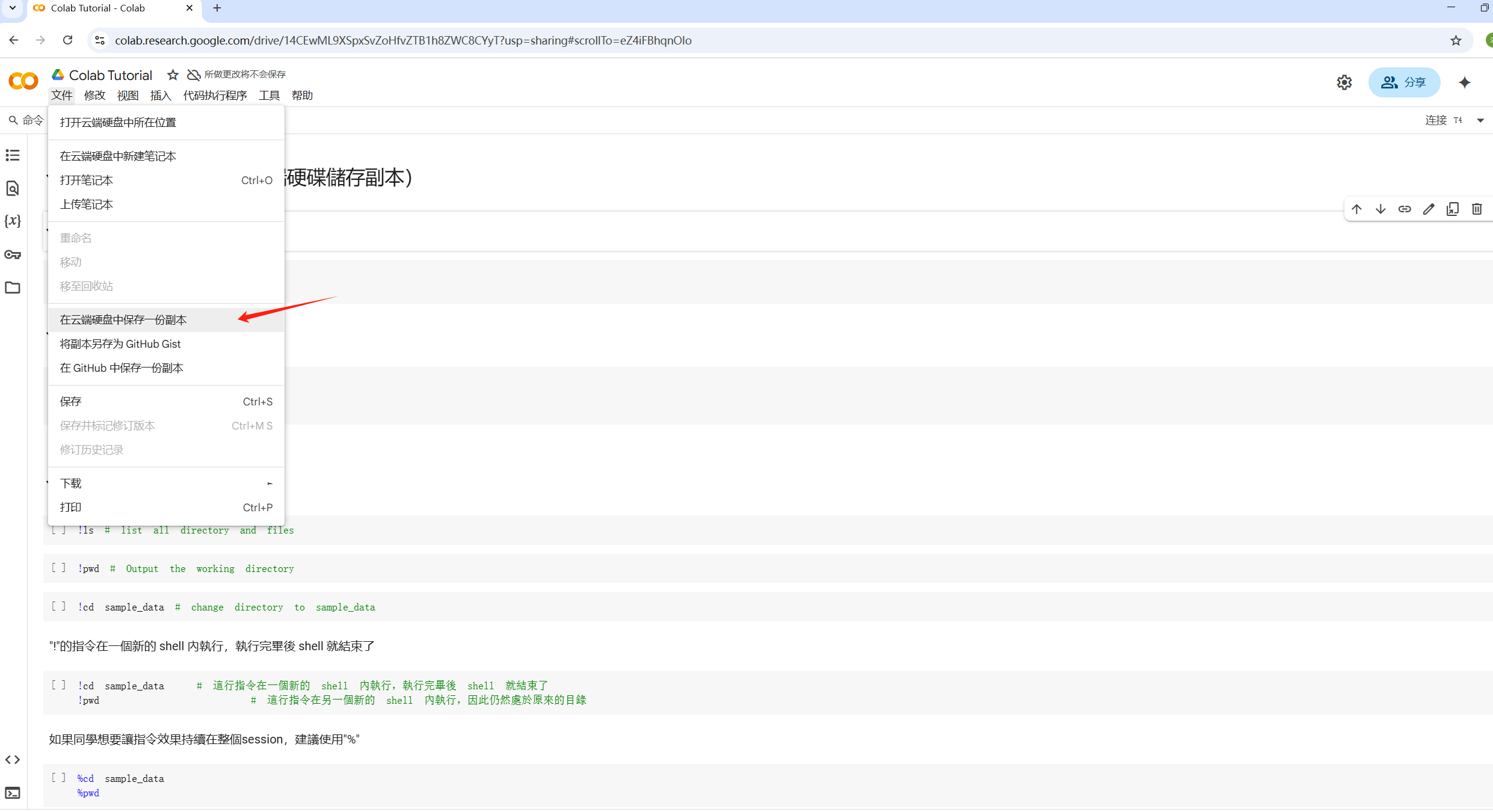Run the !pwd code cell bracket
Image resolution: width=1493 pixels, height=812 pixels.
click(58, 568)
